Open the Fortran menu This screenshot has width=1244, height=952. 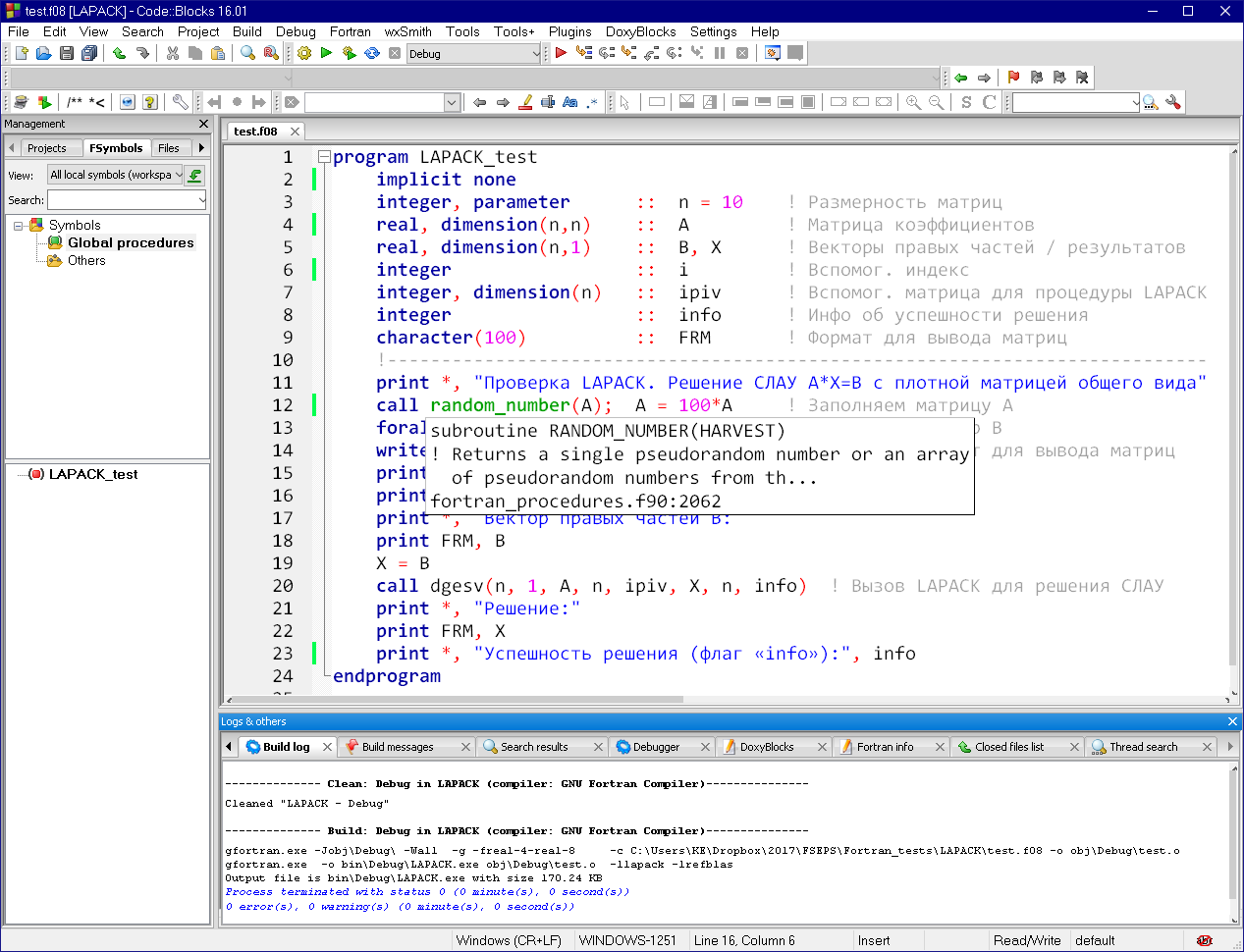coord(350,31)
